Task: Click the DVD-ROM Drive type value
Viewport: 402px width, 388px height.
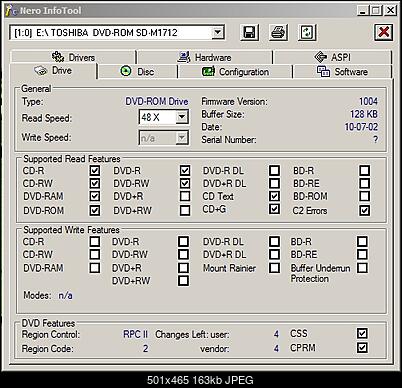Action: click(157, 101)
